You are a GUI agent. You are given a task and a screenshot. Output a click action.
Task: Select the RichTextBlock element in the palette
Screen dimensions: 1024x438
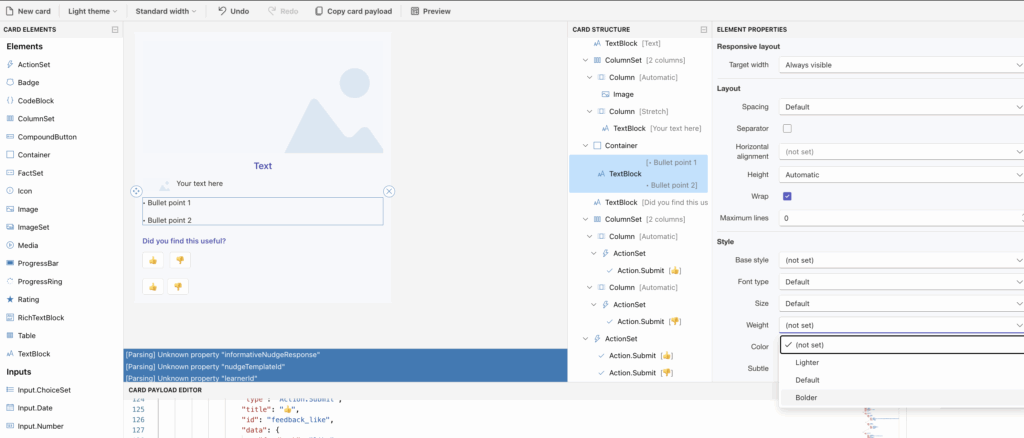point(35,318)
